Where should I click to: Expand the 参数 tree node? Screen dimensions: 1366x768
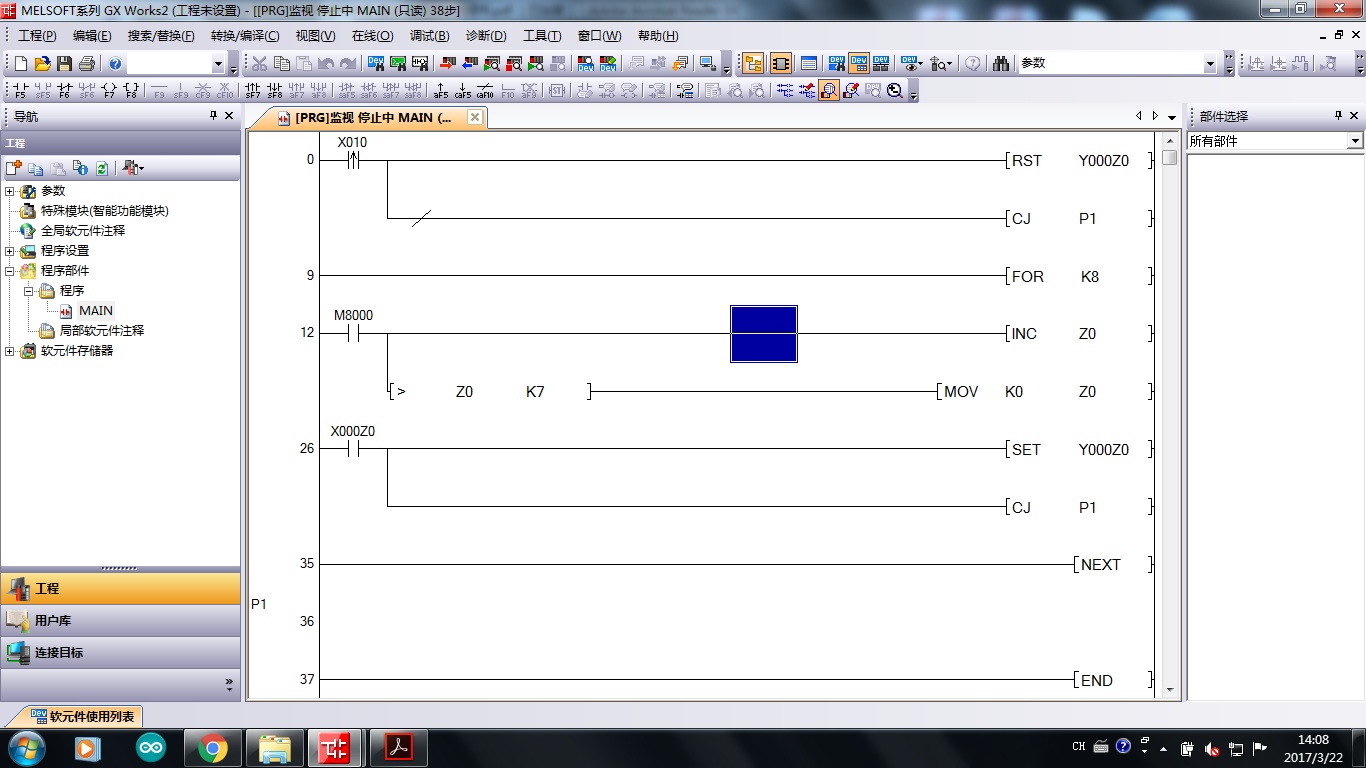pyautogui.click(x=10, y=191)
